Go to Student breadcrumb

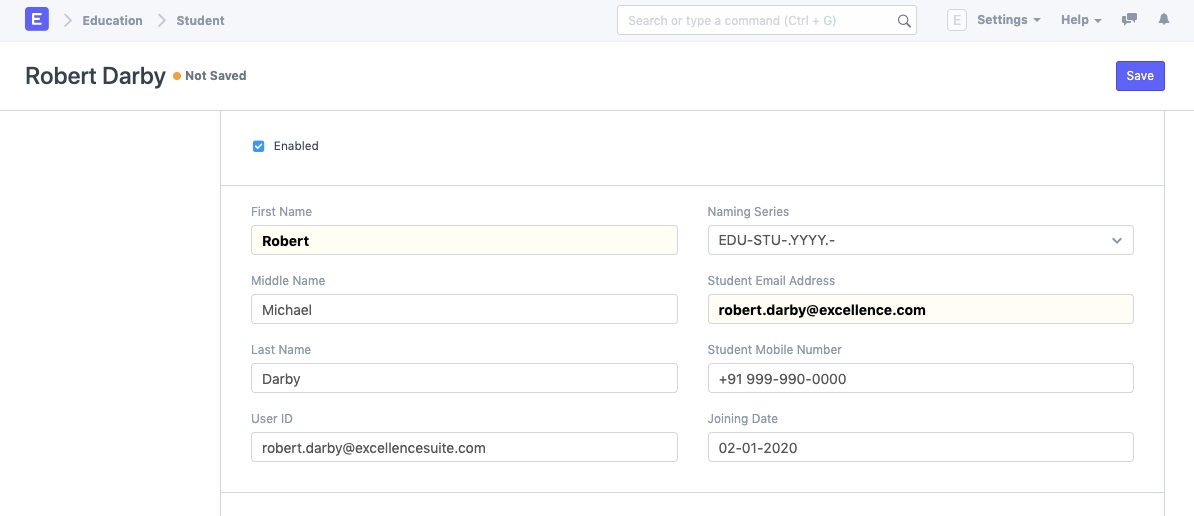click(x=200, y=21)
